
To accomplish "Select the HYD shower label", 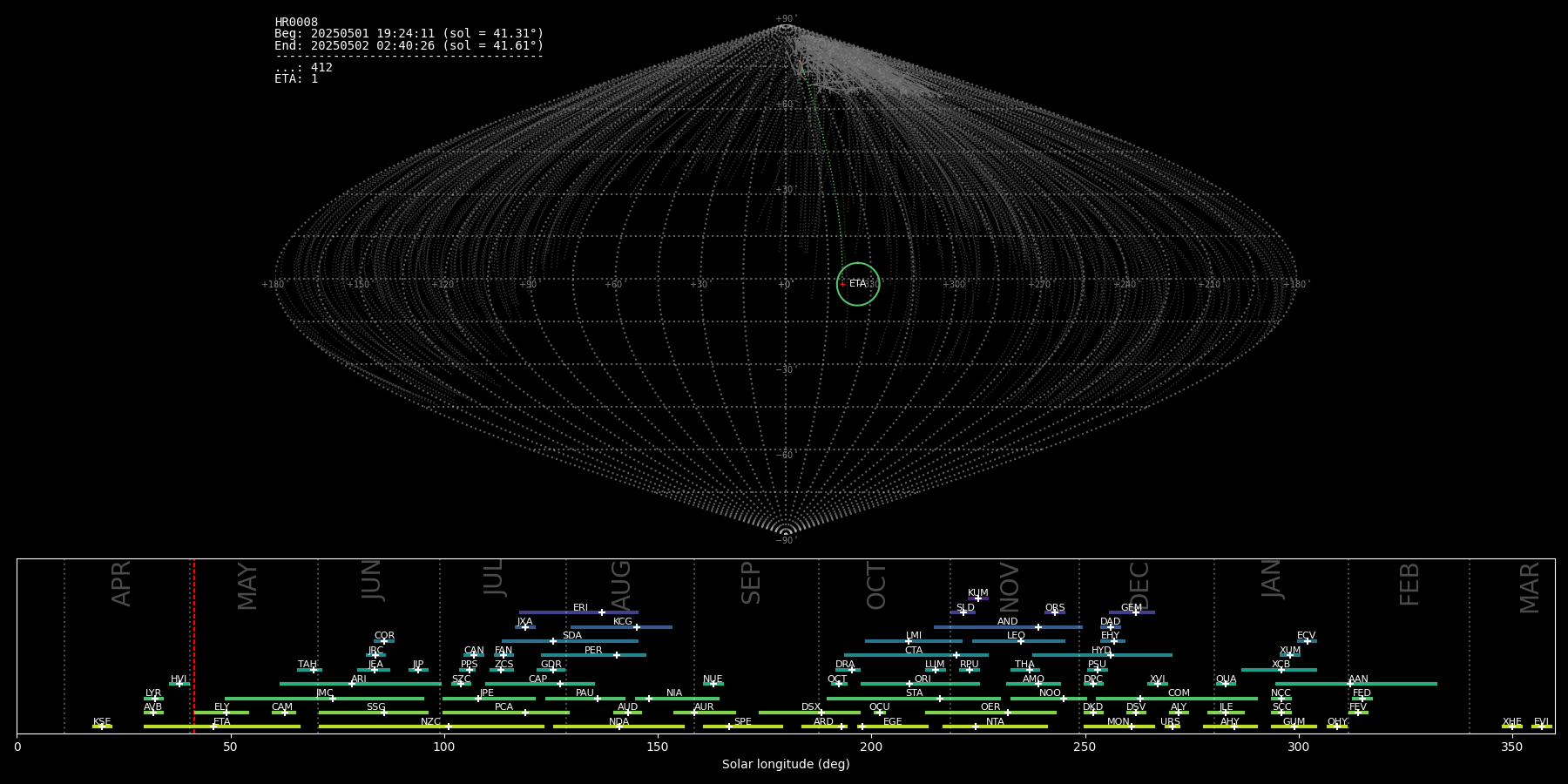I will [x=1101, y=650].
